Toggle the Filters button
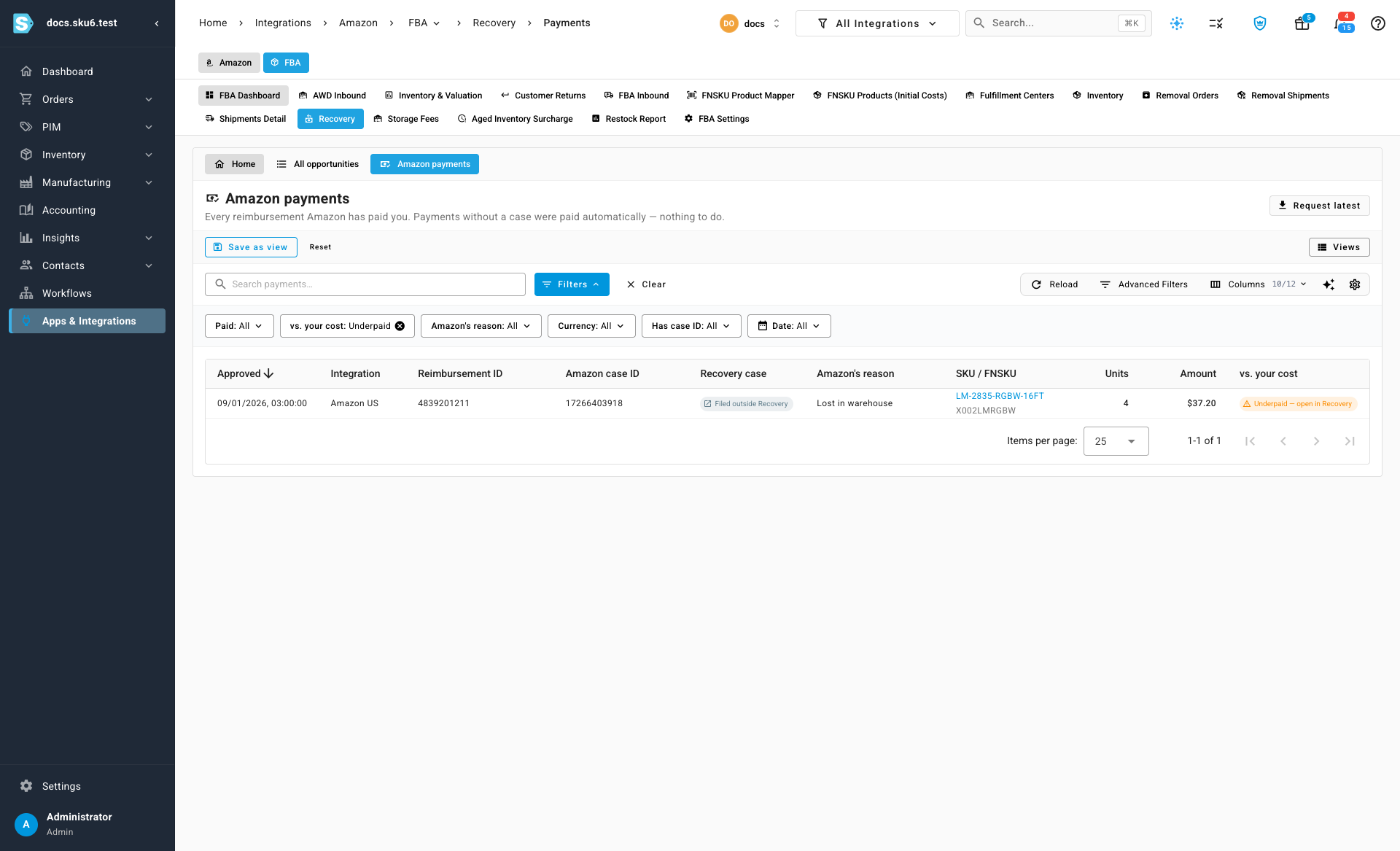1400x851 pixels. 572,284
